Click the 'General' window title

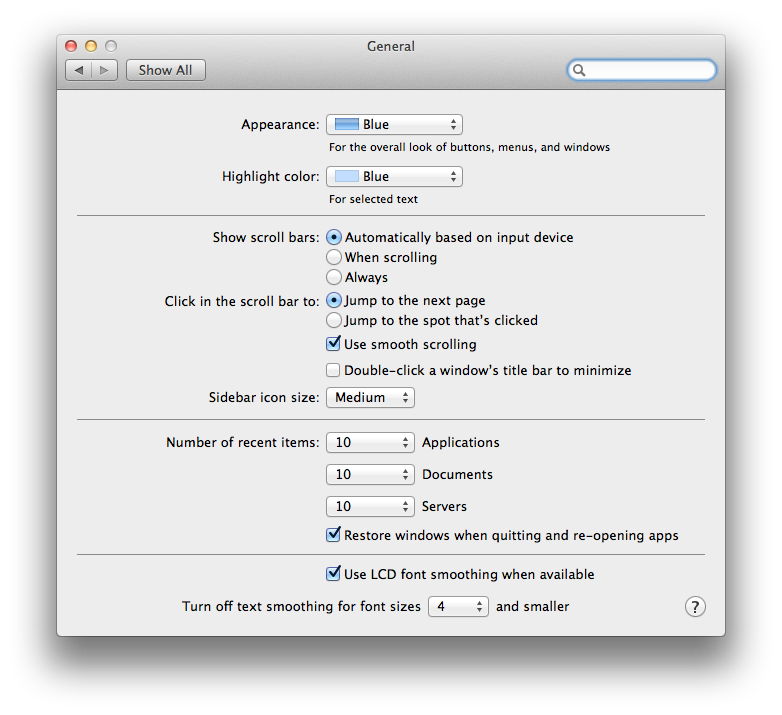pos(391,46)
